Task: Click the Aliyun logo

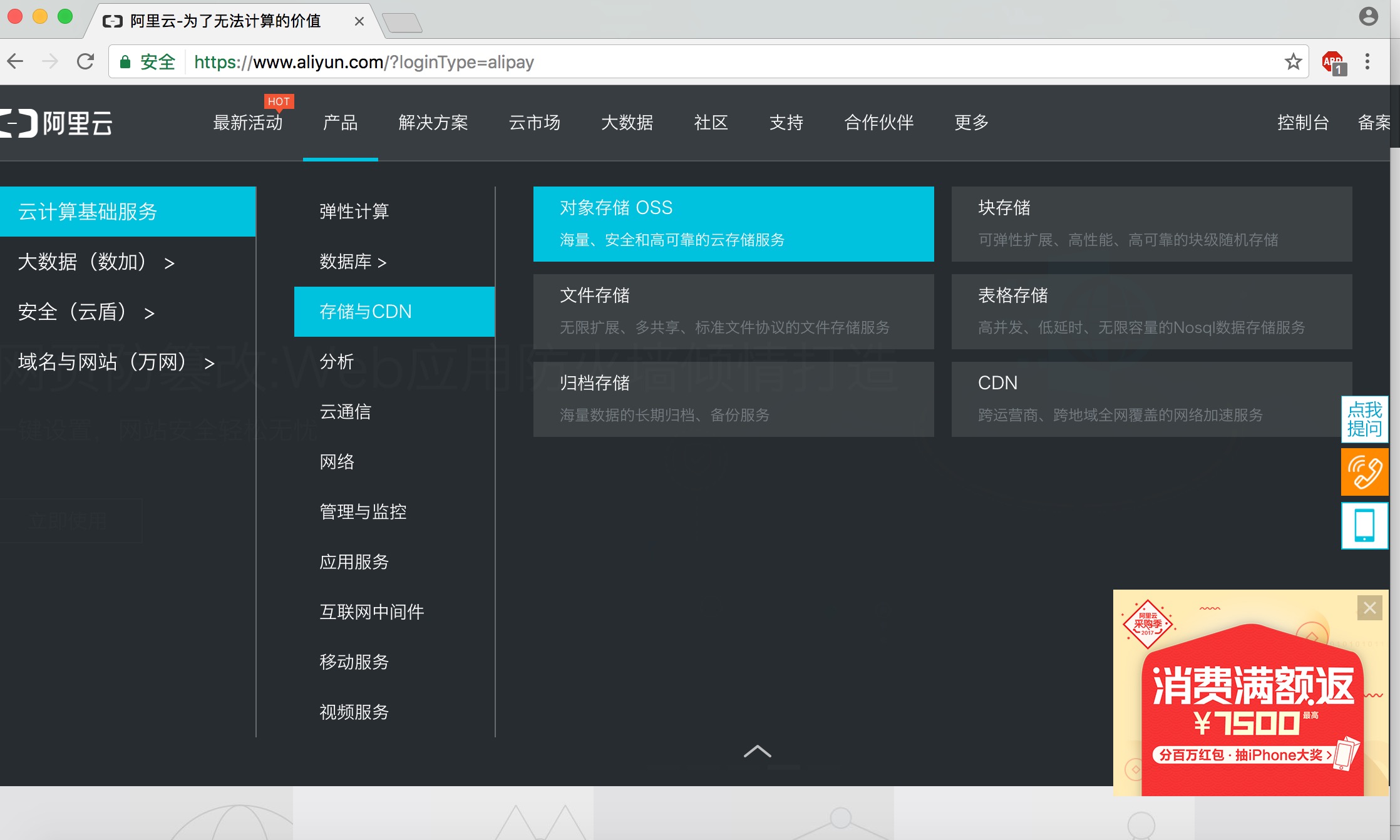Action: coord(56,123)
